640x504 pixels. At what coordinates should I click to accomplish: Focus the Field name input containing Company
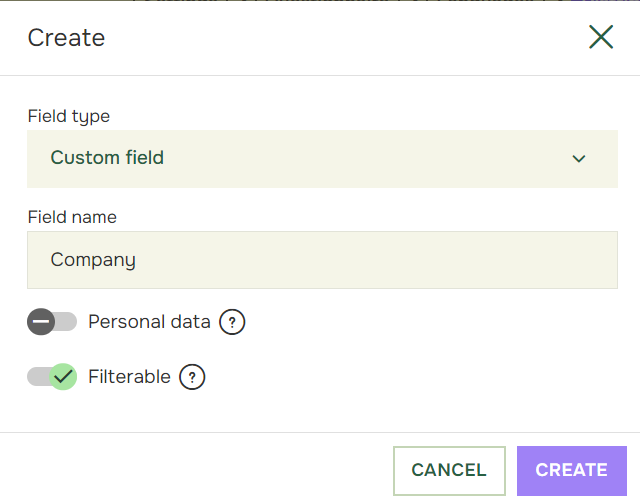coord(322,260)
